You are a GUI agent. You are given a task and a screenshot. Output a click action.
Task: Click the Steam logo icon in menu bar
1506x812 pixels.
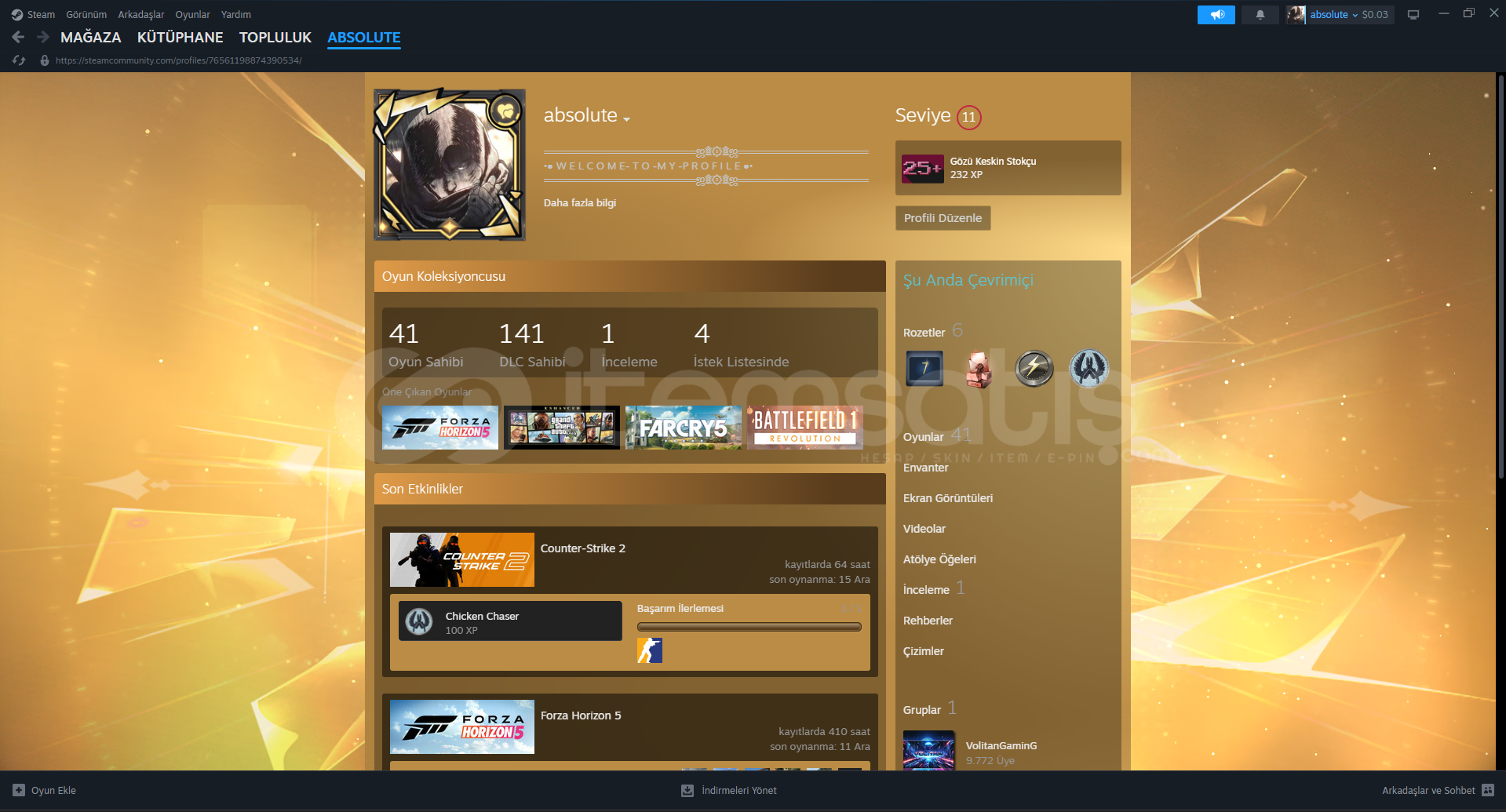pos(17,15)
